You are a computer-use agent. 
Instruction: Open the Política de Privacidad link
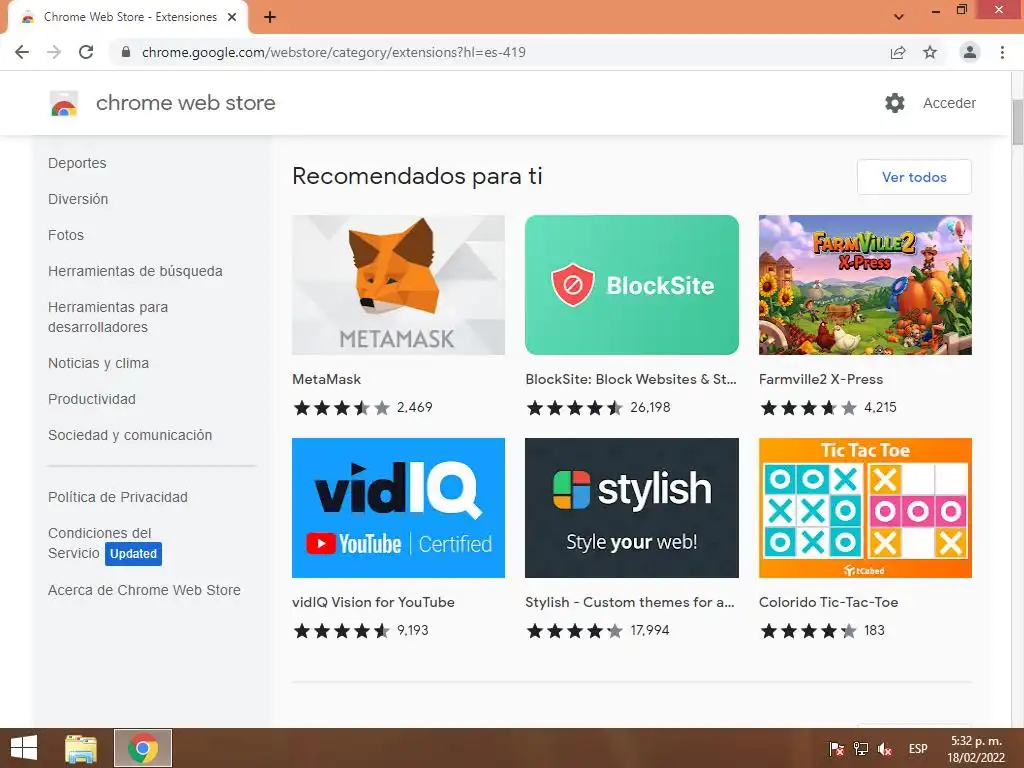coord(118,497)
